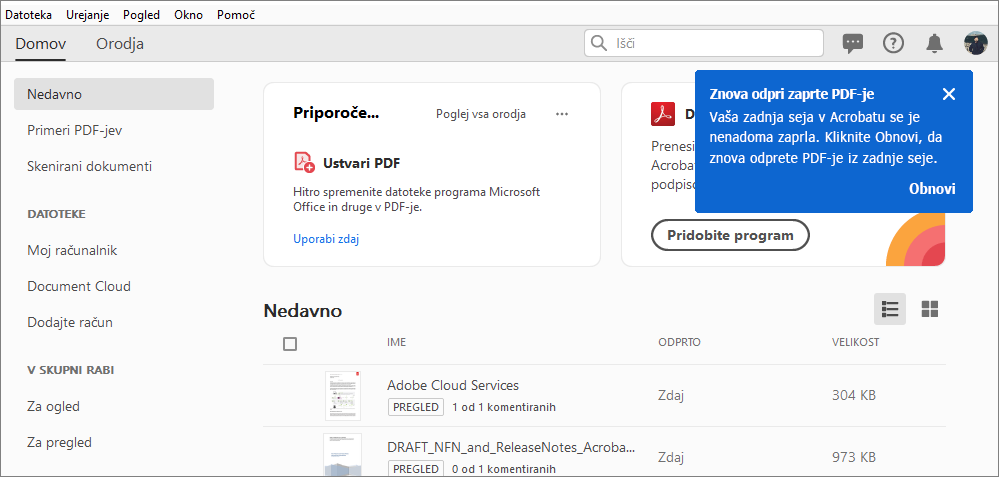Viewport: 999px width, 477px height.
Task: Click the 304 KB size value
Action: 854,395
